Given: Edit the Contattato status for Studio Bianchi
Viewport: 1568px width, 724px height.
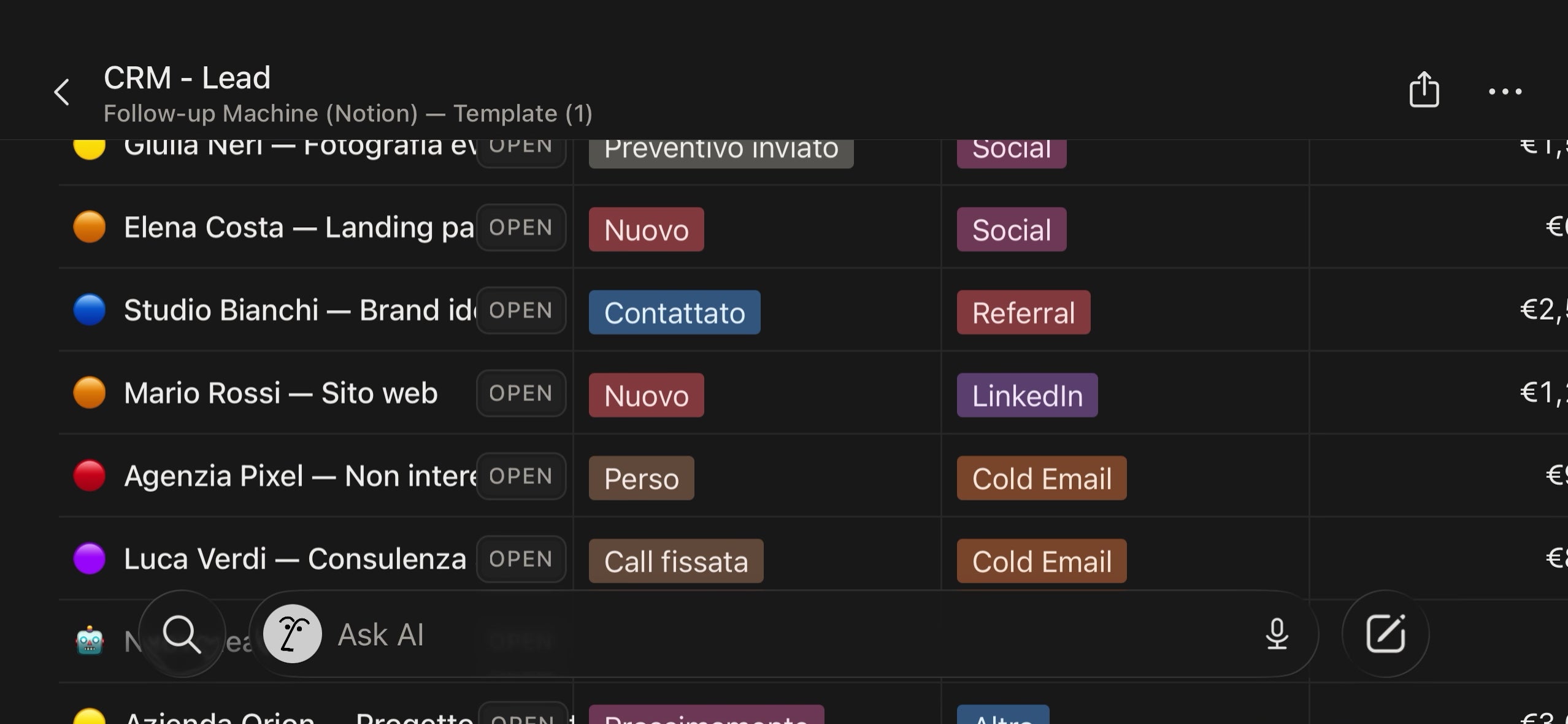Looking at the screenshot, I should (x=674, y=312).
